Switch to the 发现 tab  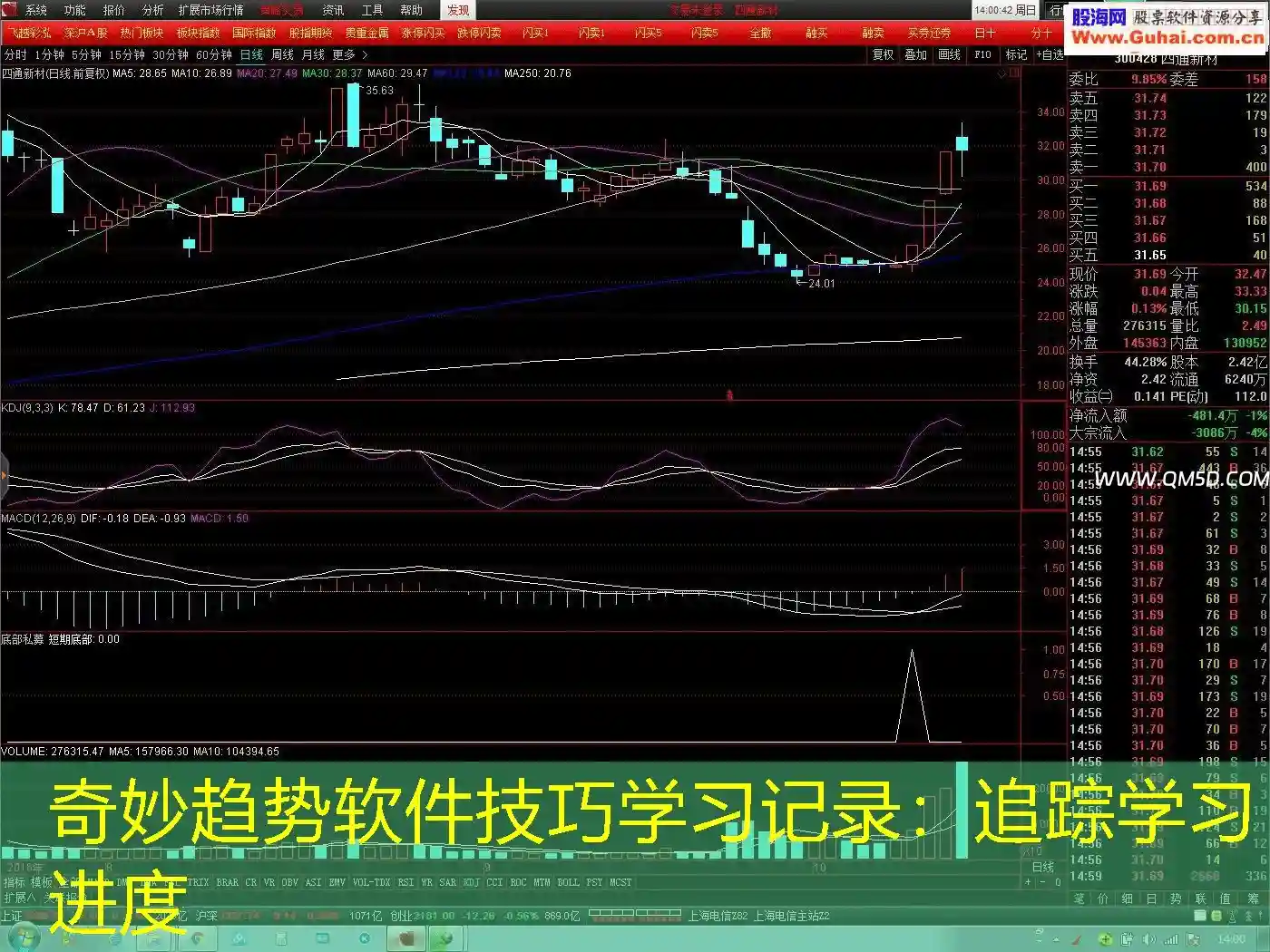(x=458, y=10)
